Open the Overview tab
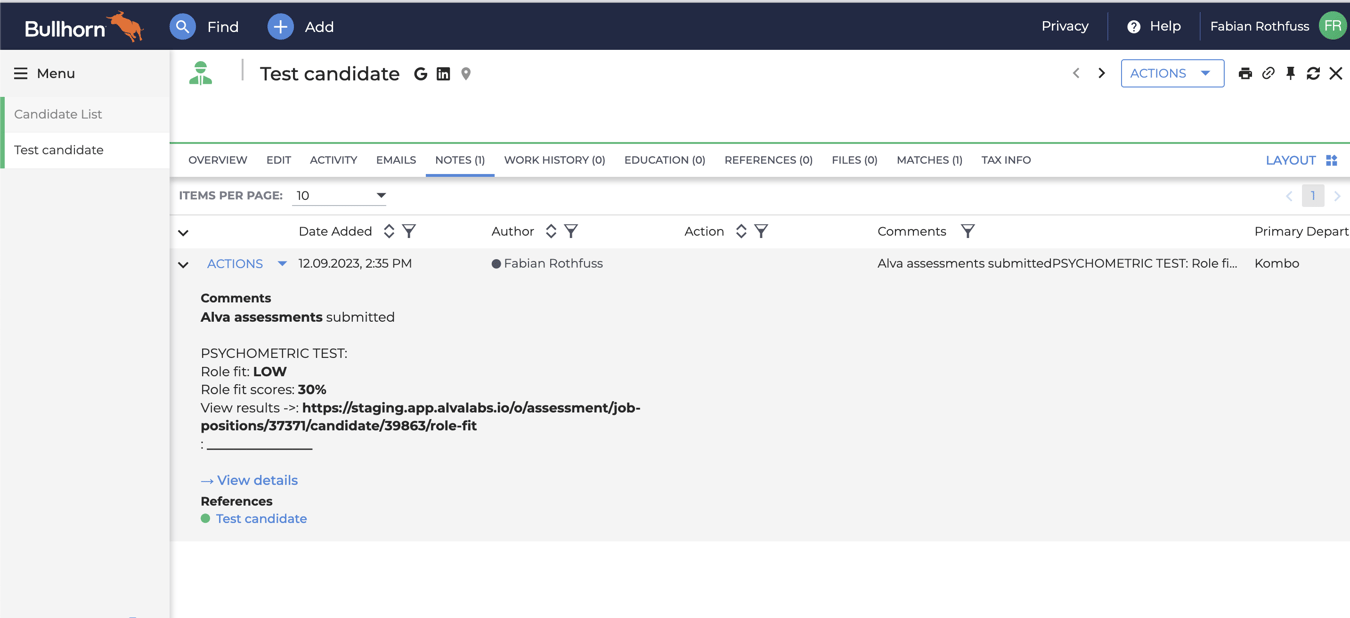This screenshot has height=618, width=1350. coord(217,160)
